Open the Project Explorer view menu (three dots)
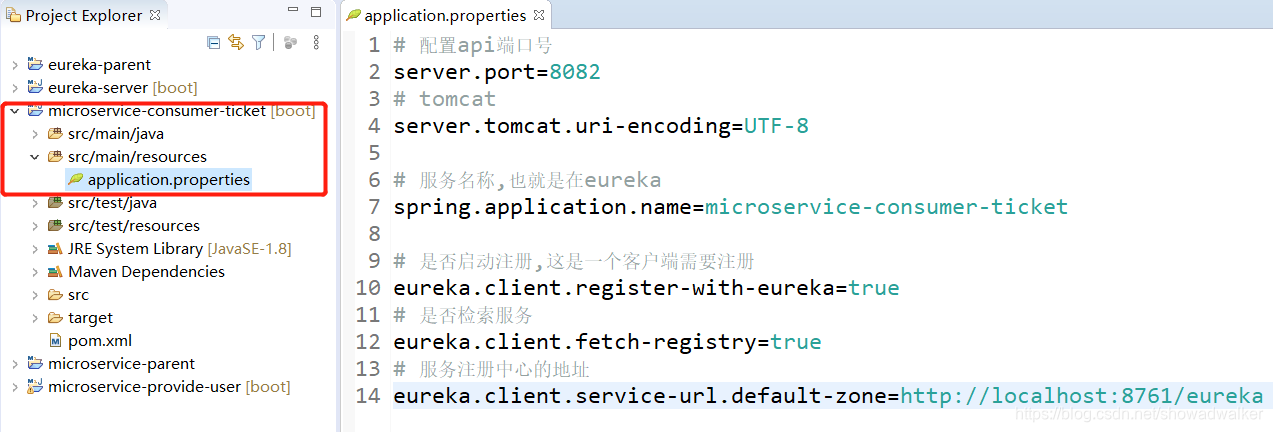Image resolution: width=1273 pixels, height=432 pixels. [x=316, y=42]
